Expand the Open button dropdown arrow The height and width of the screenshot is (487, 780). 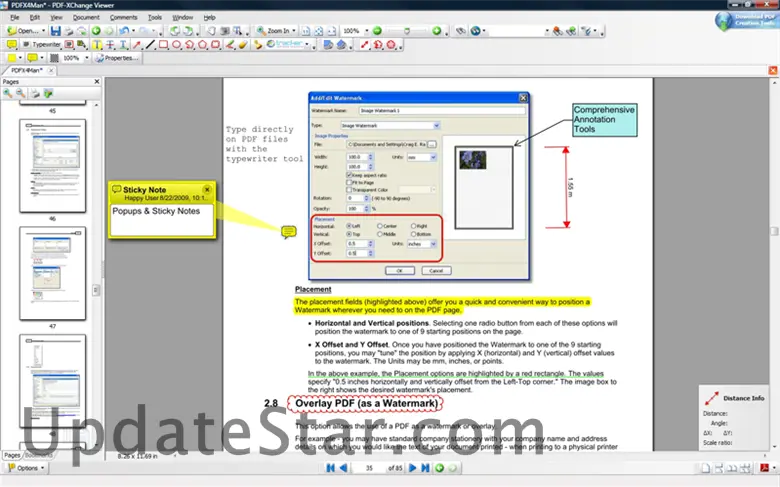click(43, 31)
